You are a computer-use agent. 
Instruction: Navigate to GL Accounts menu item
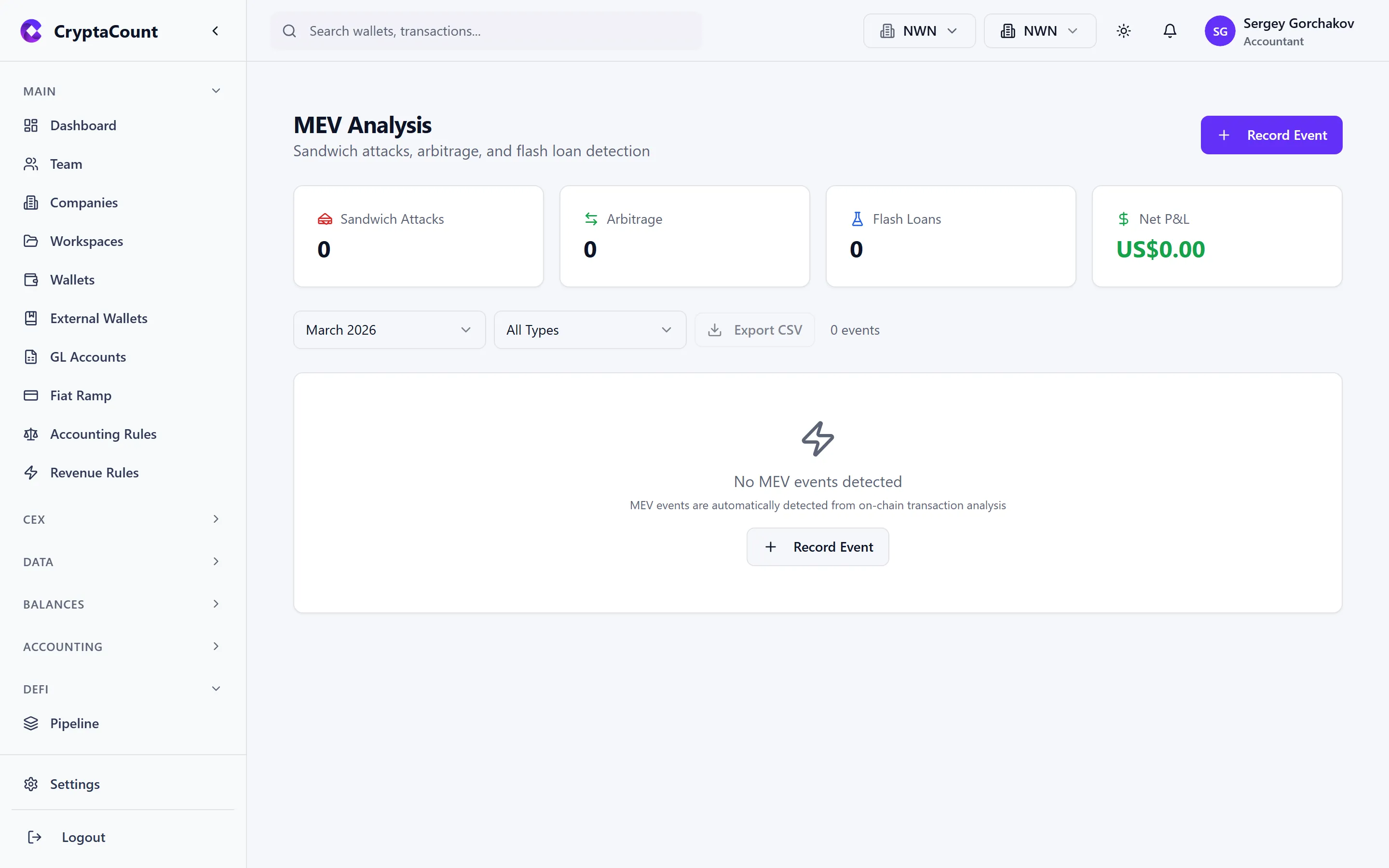pyautogui.click(x=88, y=357)
